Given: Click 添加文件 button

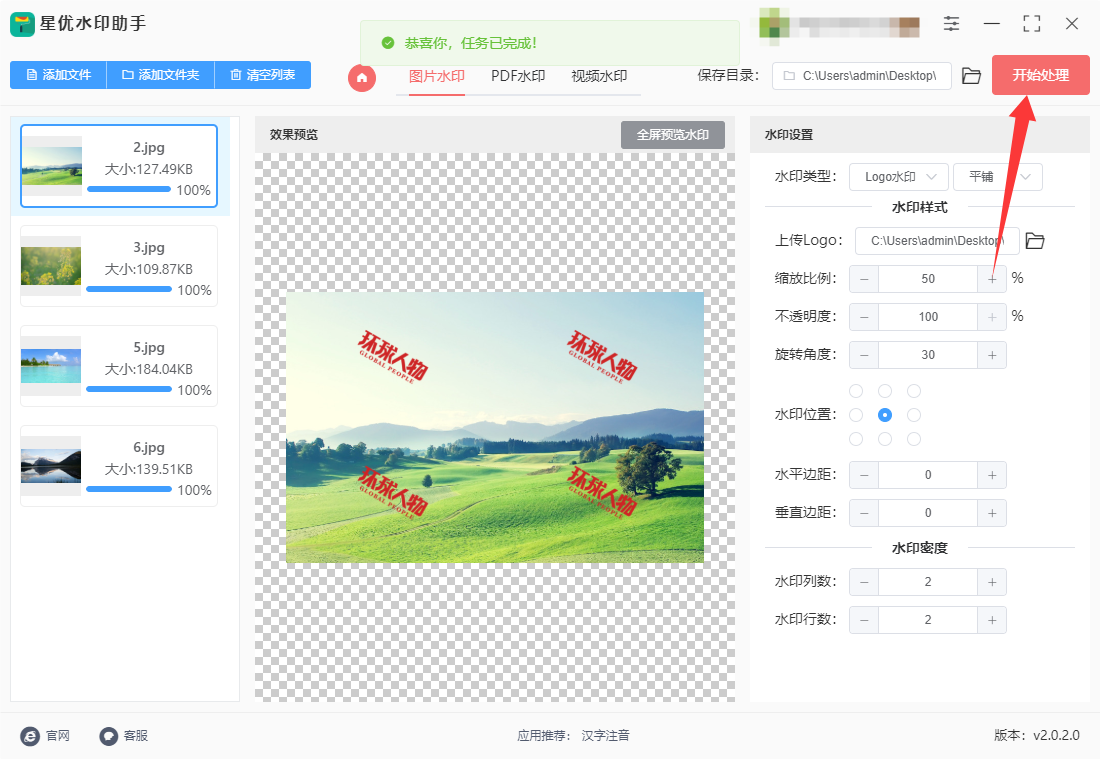Looking at the screenshot, I should tap(58, 75).
